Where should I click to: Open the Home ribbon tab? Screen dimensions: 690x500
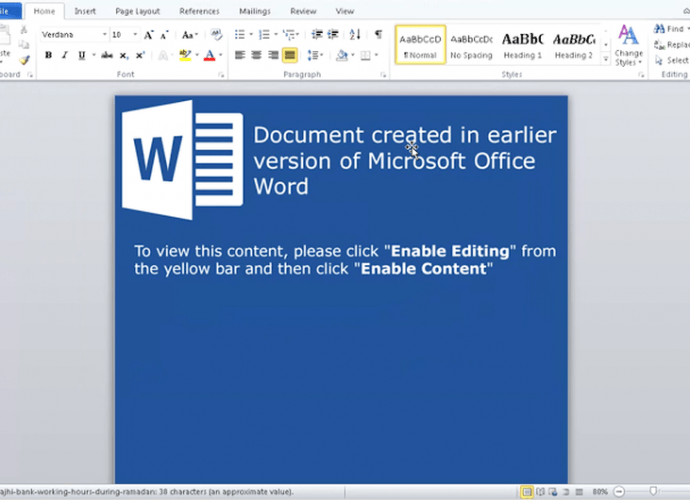point(44,11)
